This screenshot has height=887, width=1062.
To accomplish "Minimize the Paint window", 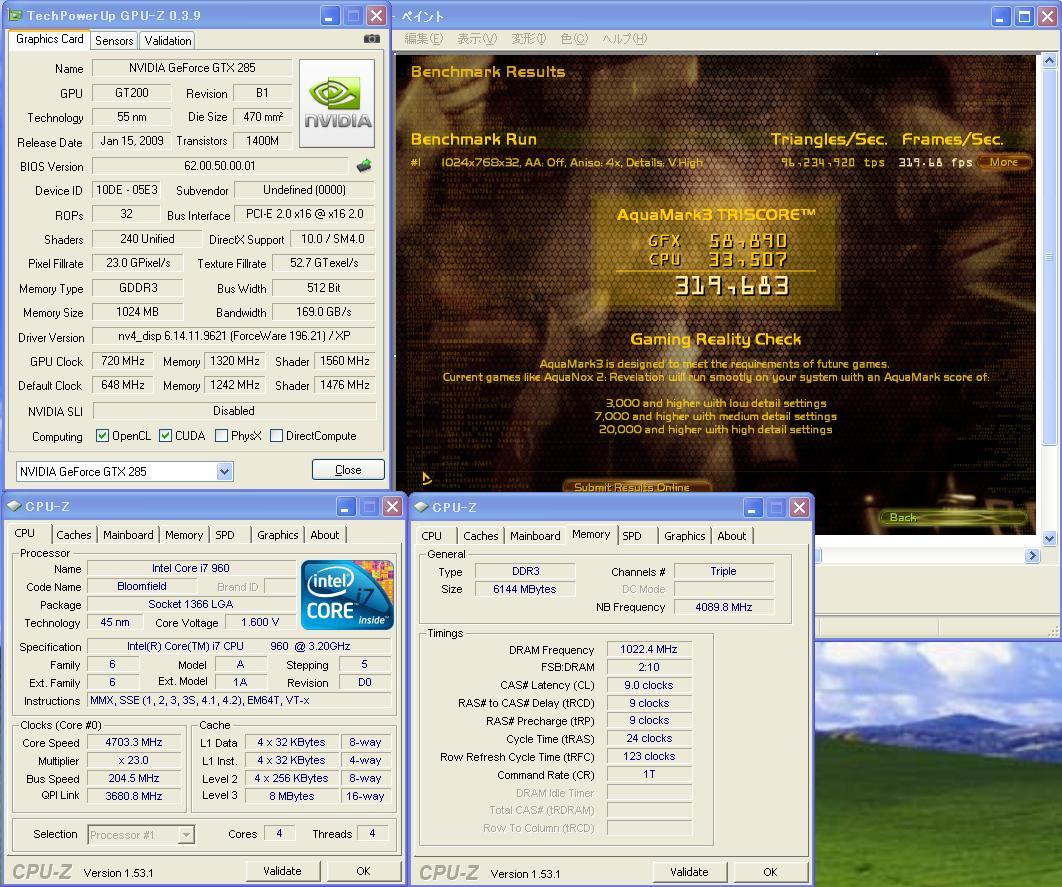I will tap(1002, 16).
